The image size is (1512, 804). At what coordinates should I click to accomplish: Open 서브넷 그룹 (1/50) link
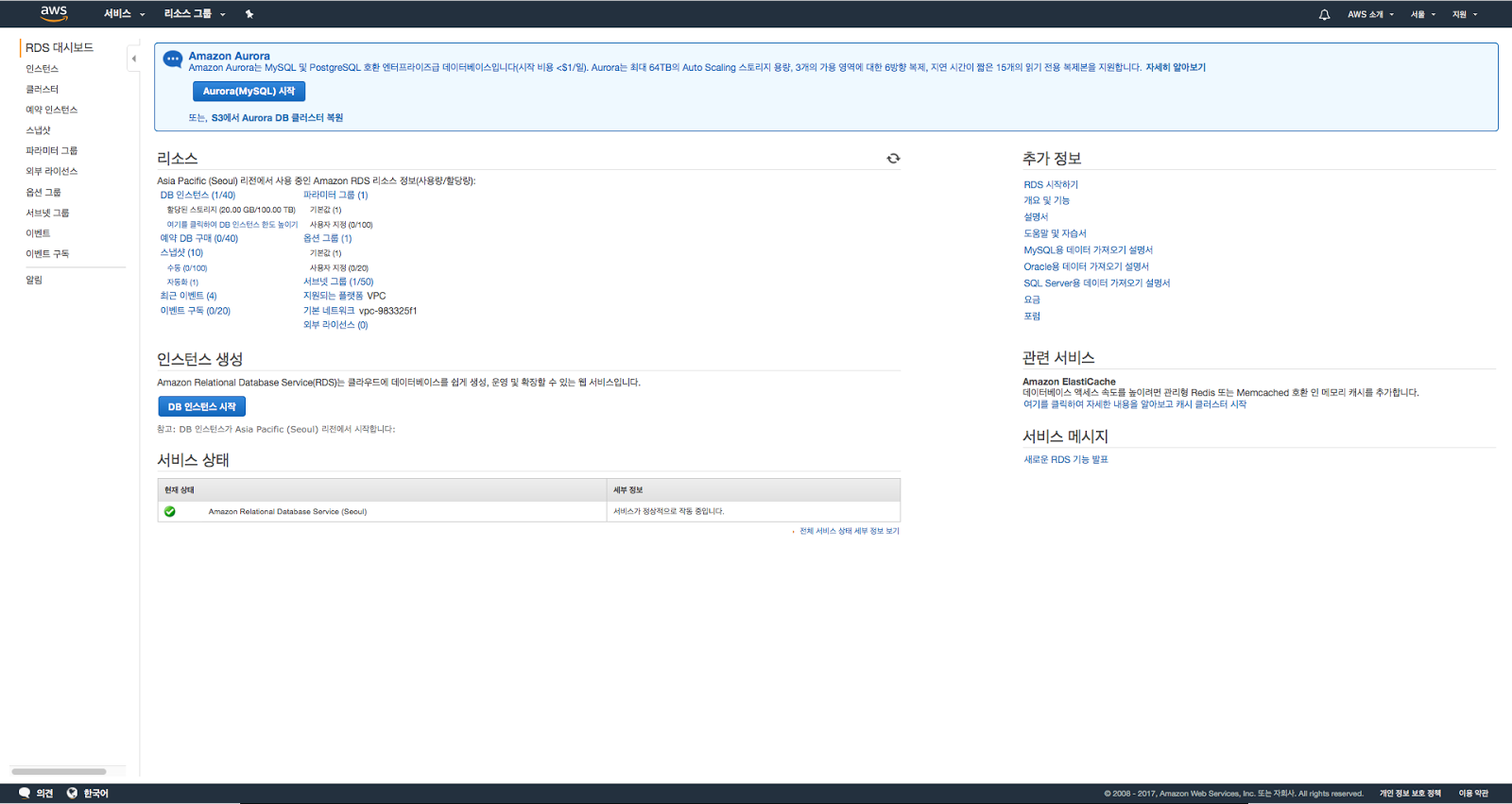tap(338, 282)
